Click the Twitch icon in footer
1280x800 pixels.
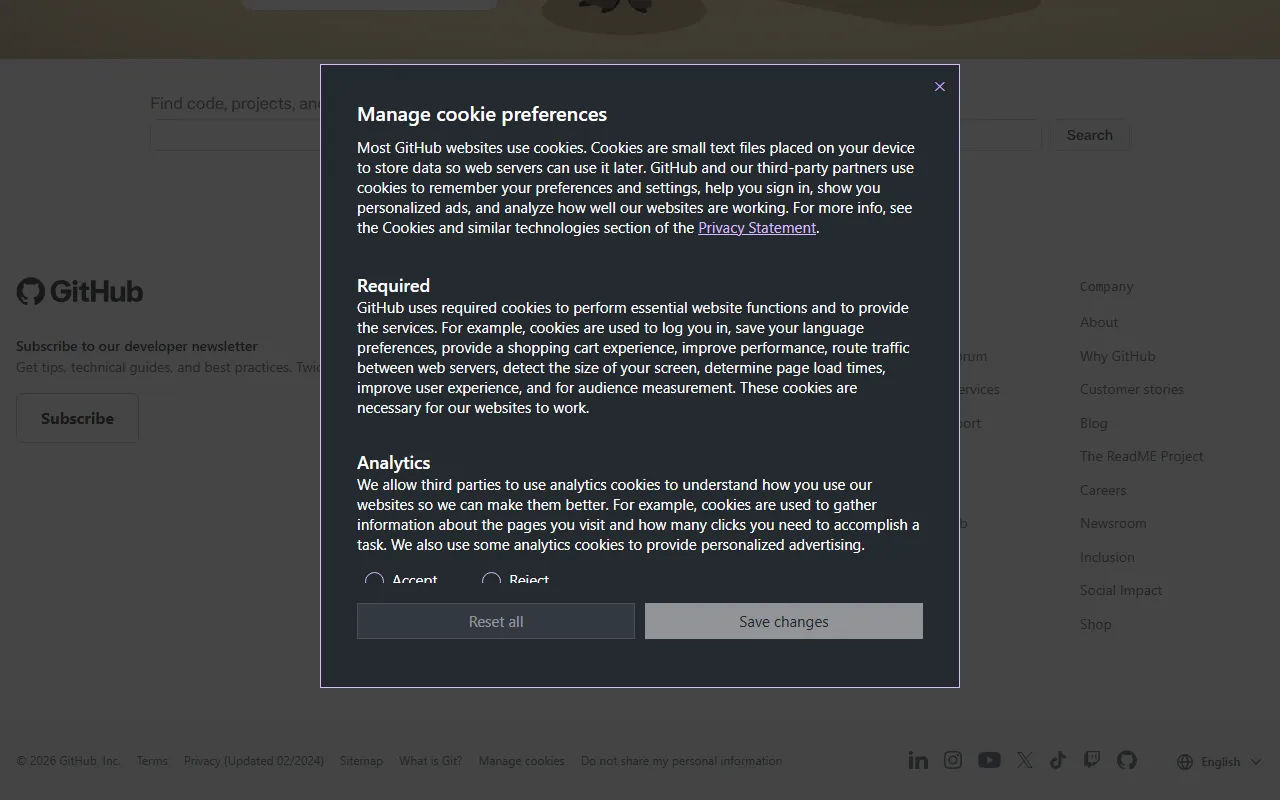click(x=1092, y=761)
